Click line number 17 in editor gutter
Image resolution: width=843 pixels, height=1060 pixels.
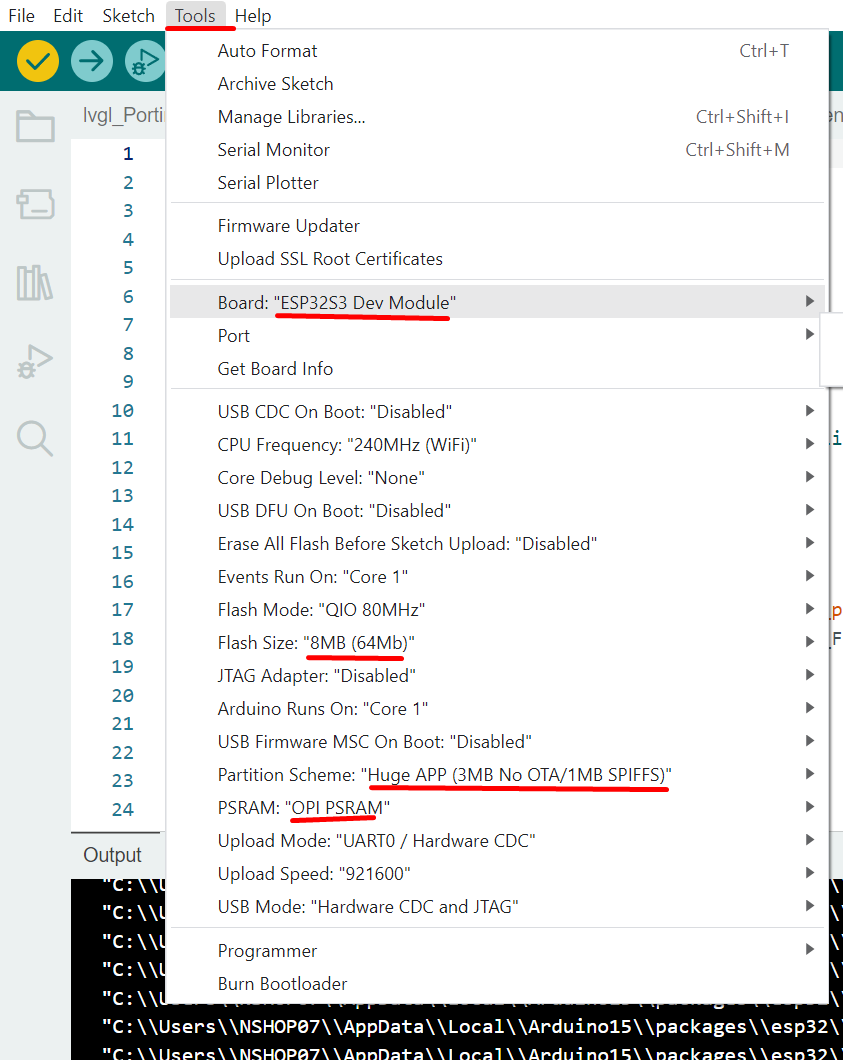coord(122,610)
